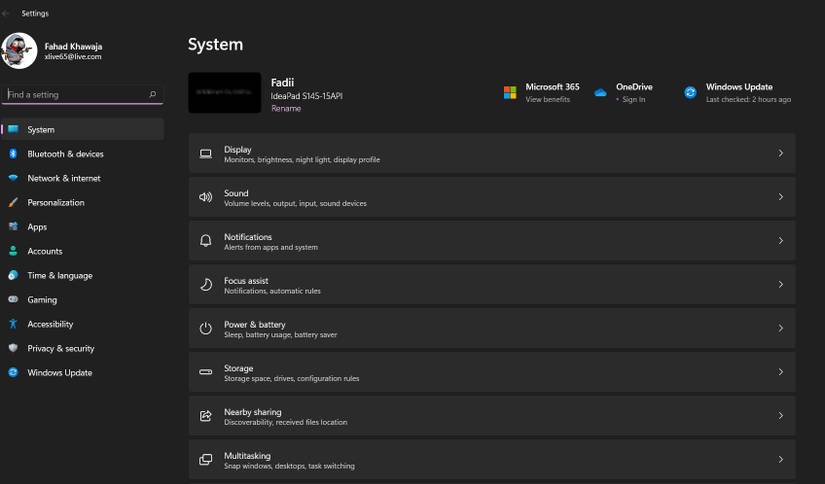The image size is (825, 484).
Task: Go to Privacy & security section
Action: [60, 348]
